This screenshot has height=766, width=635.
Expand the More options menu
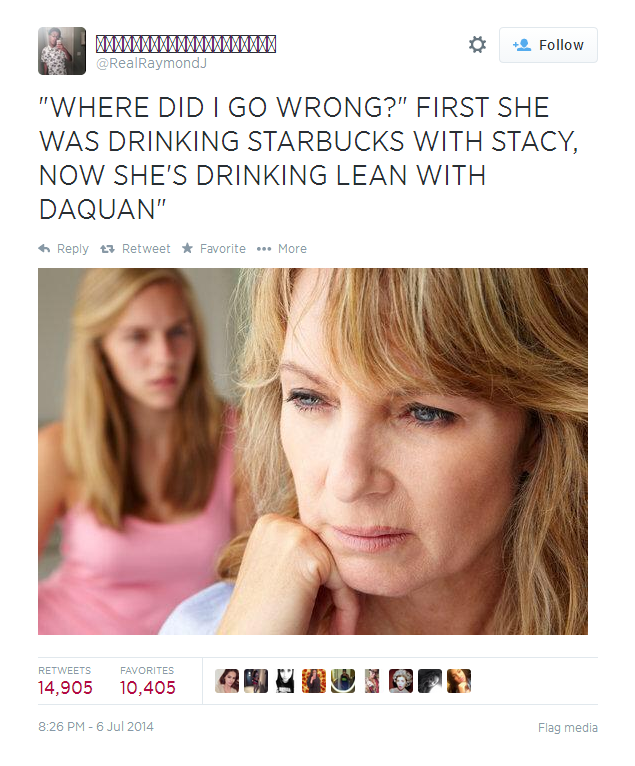[264, 249]
